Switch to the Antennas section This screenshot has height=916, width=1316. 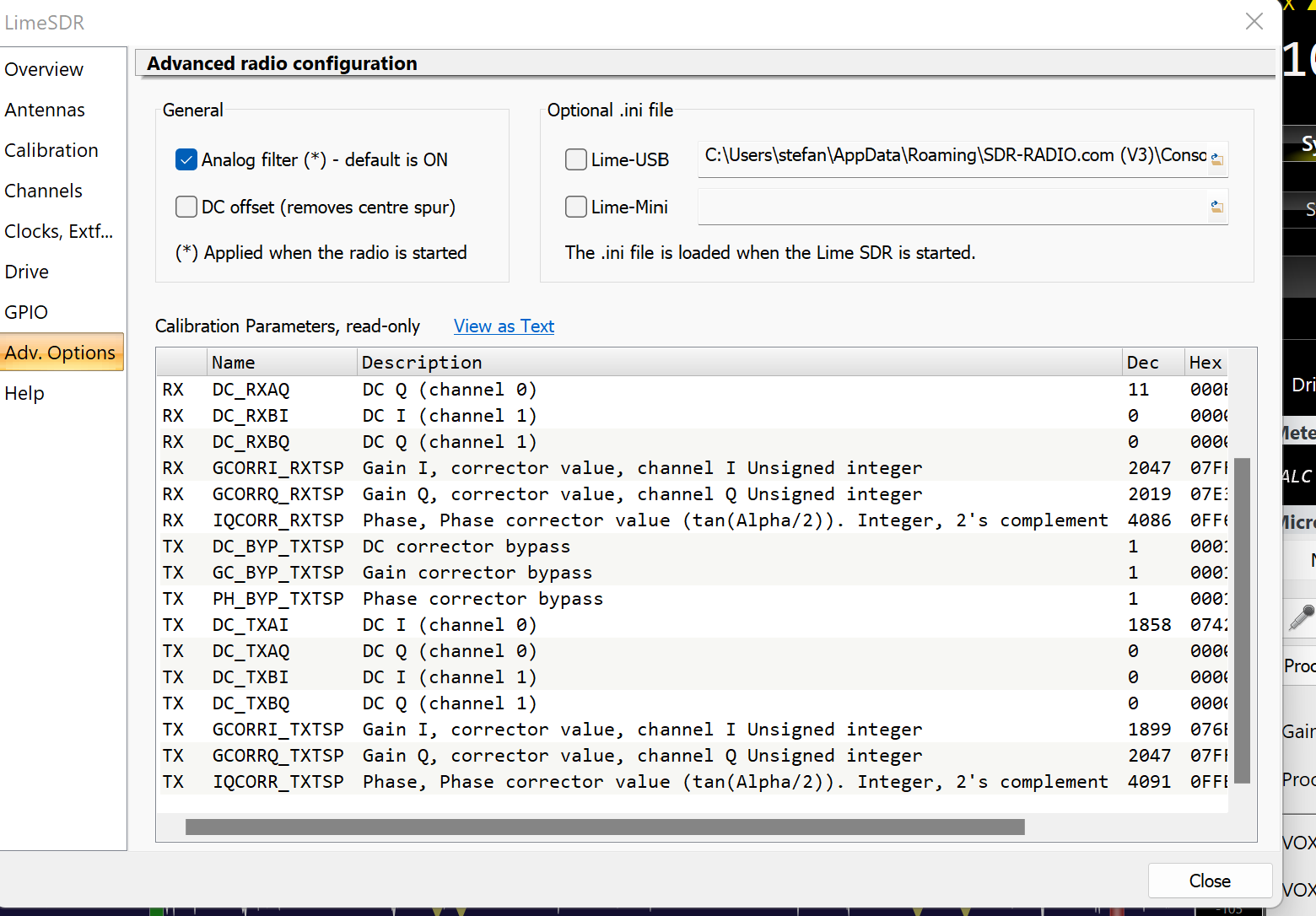[45, 110]
